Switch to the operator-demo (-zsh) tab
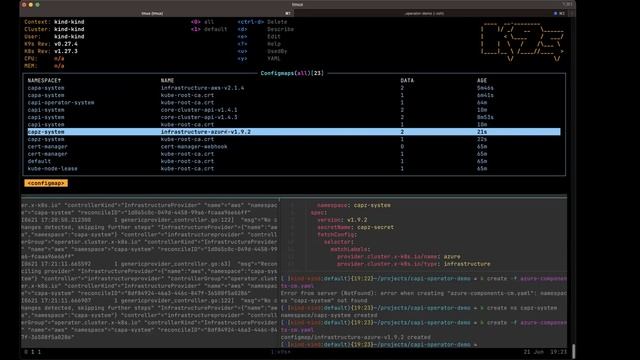Viewport: 640px width, 360px height. click(x=424, y=13)
